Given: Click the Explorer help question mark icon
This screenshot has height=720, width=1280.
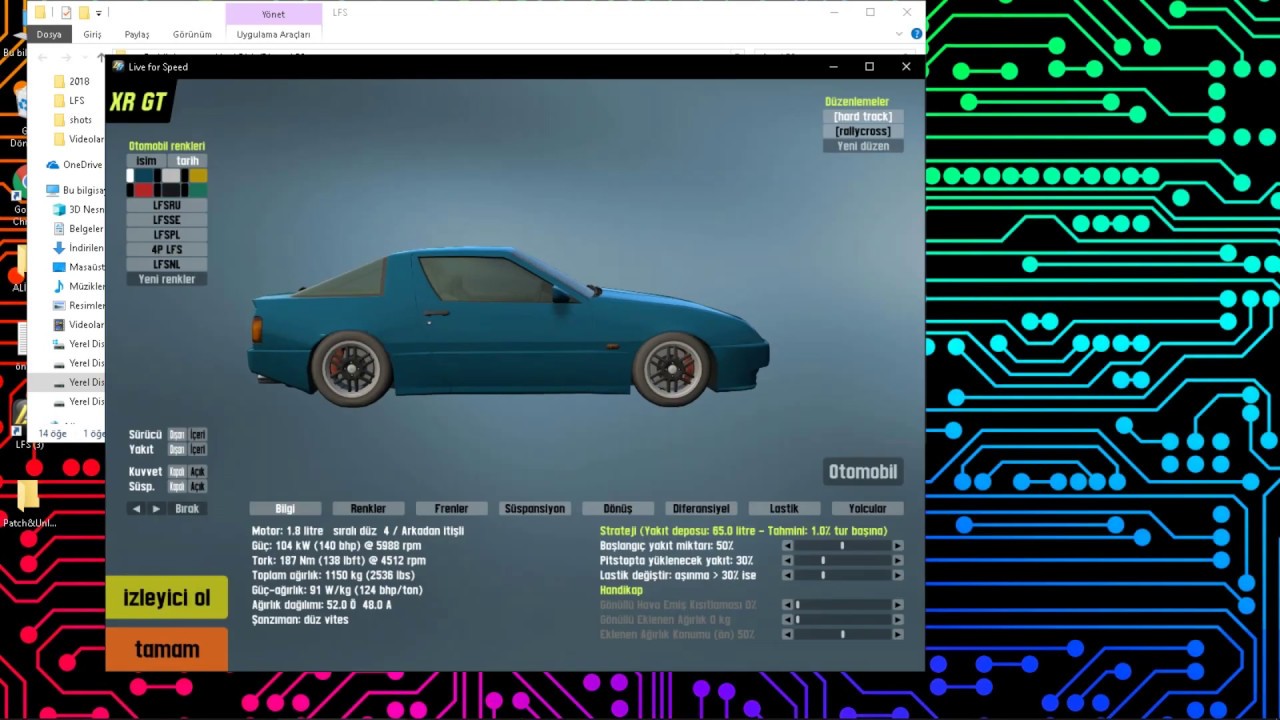Looking at the screenshot, I should pos(916,34).
